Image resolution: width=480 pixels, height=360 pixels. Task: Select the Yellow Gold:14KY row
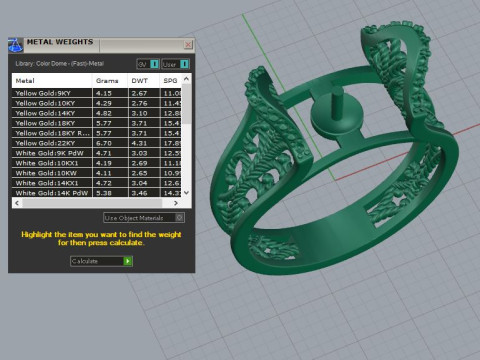[97, 113]
